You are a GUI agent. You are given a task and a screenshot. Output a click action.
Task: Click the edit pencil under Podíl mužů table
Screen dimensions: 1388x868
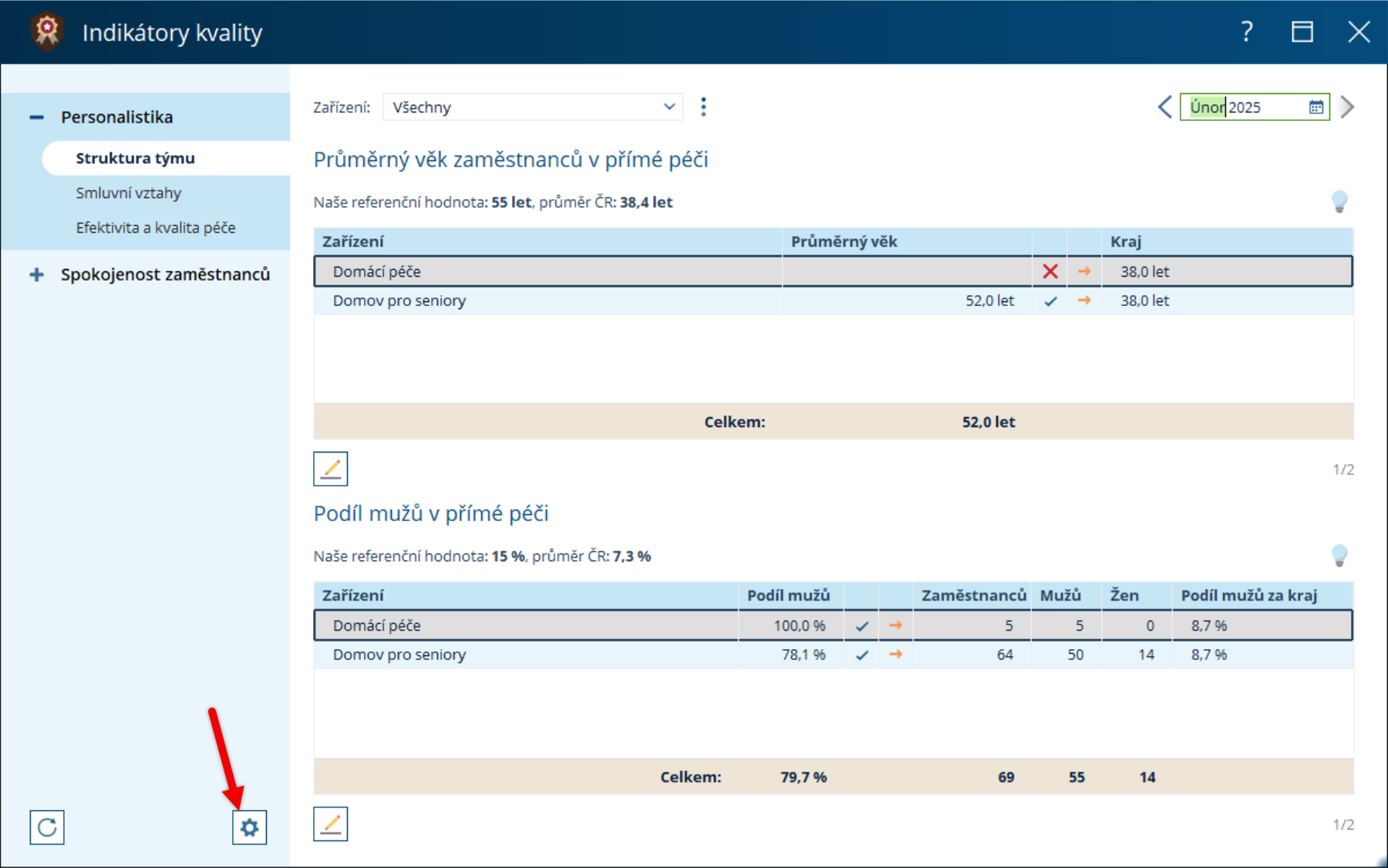point(331,824)
